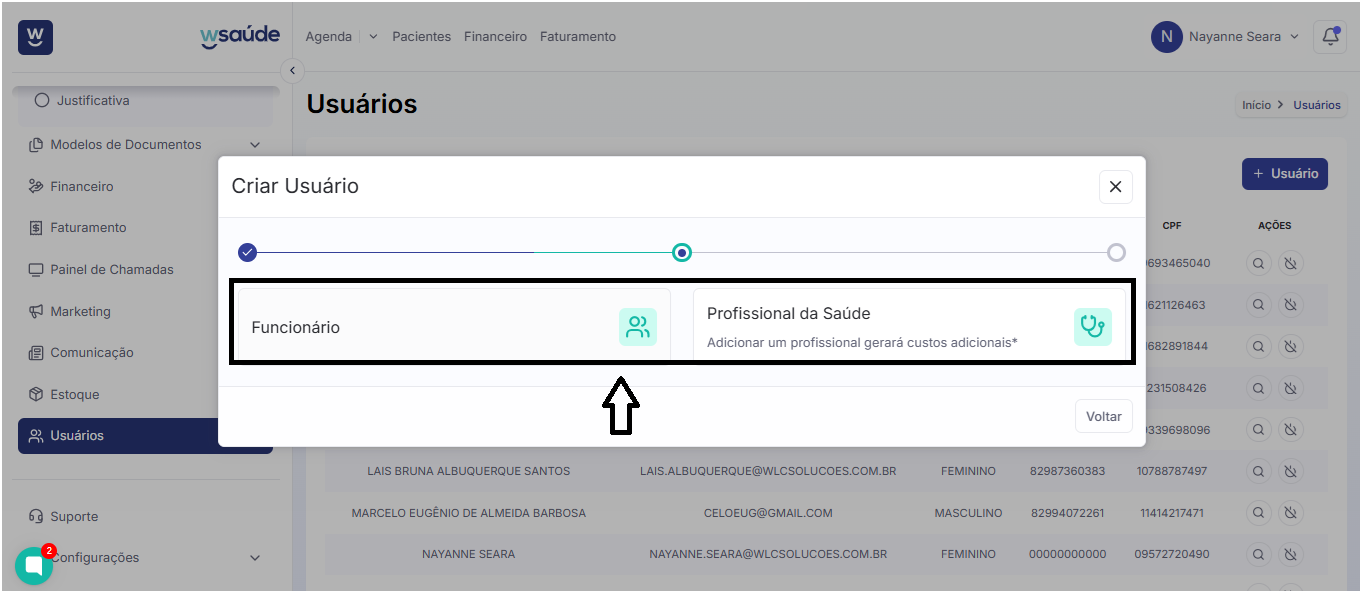Open the Pacientes menu in the top bar
This screenshot has width=1360, height=591.
coord(421,36)
